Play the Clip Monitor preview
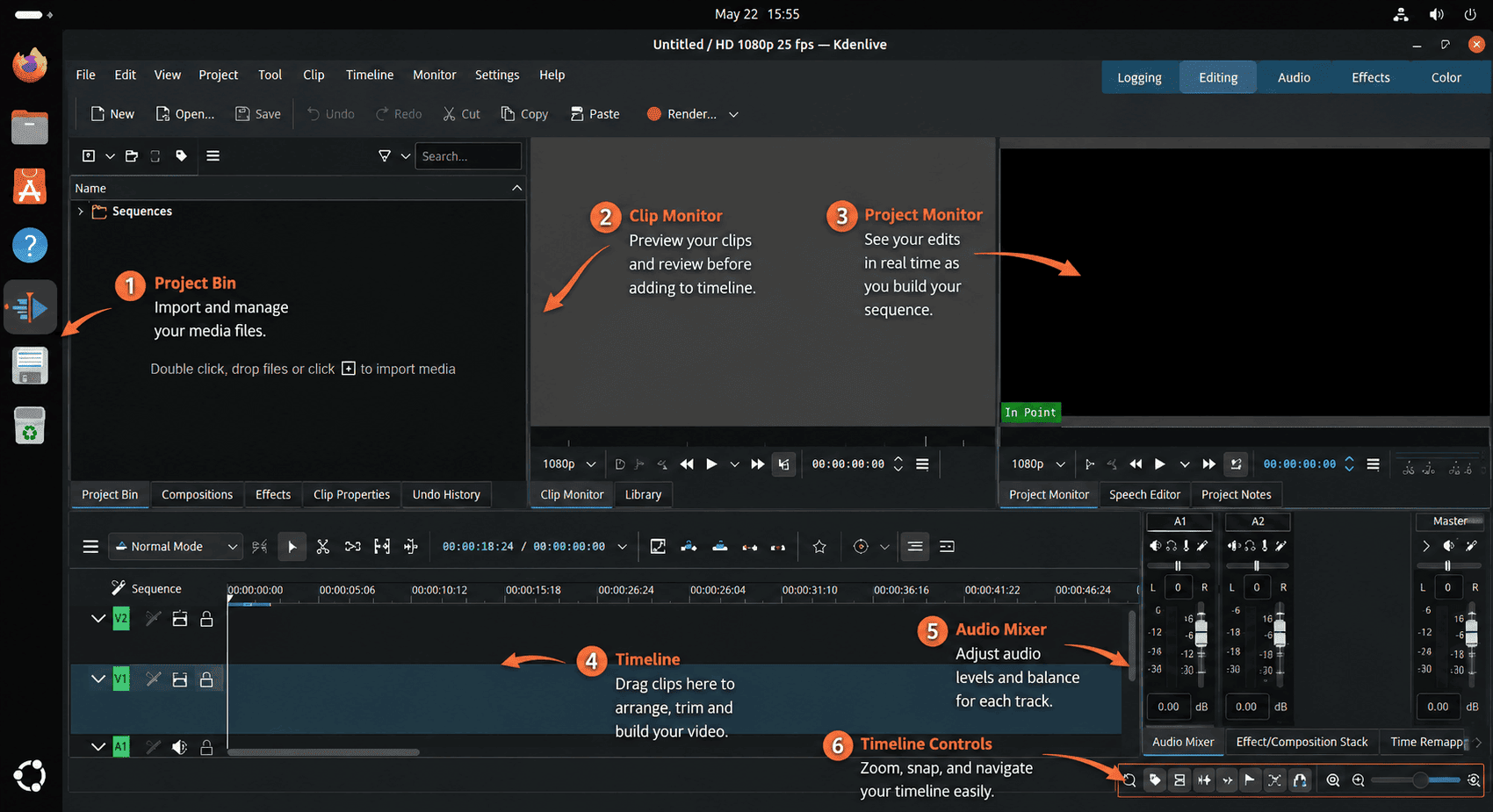 click(711, 463)
